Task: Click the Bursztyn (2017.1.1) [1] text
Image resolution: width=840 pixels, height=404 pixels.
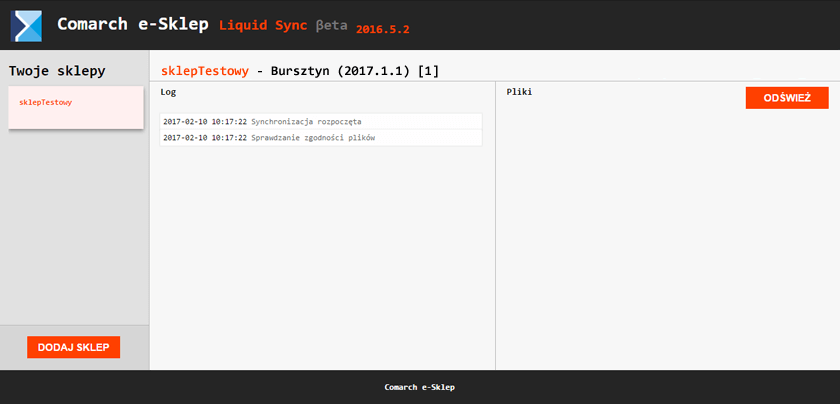Action: click(355, 71)
